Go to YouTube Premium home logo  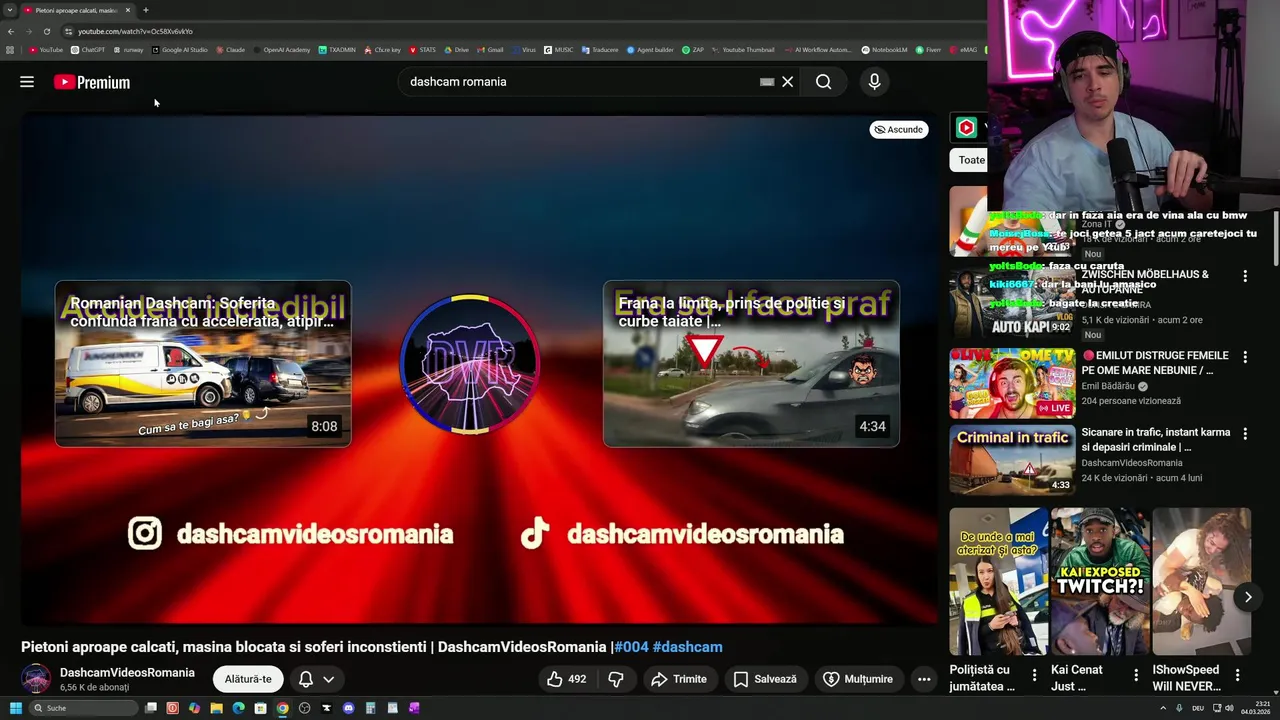[92, 82]
